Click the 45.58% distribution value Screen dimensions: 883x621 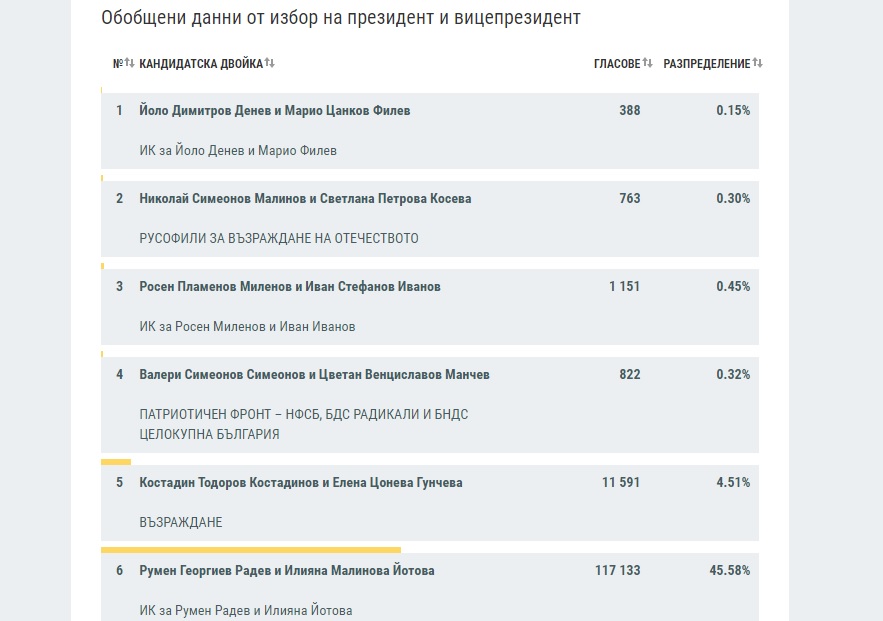tap(730, 570)
